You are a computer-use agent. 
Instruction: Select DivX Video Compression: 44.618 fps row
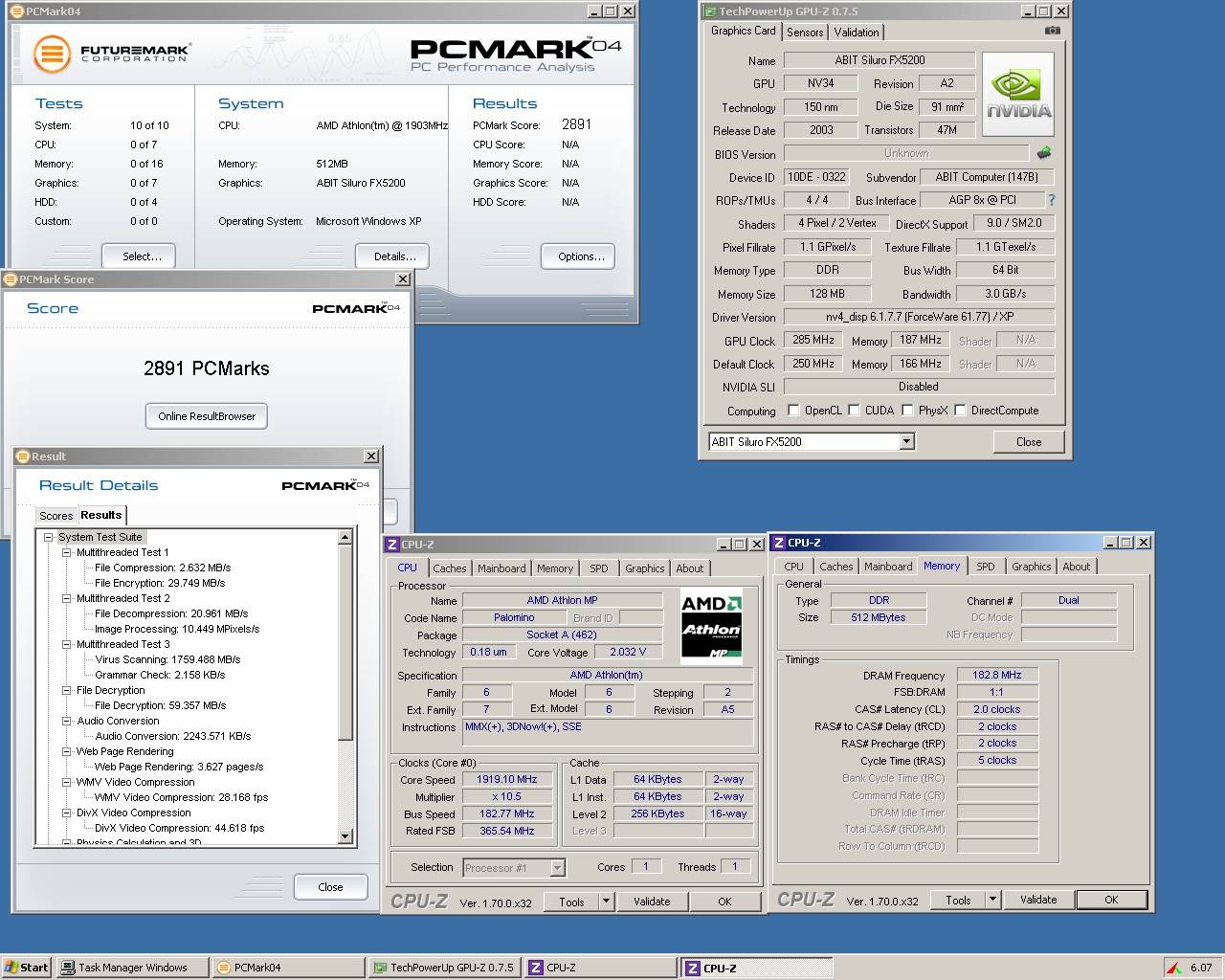click(179, 828)
